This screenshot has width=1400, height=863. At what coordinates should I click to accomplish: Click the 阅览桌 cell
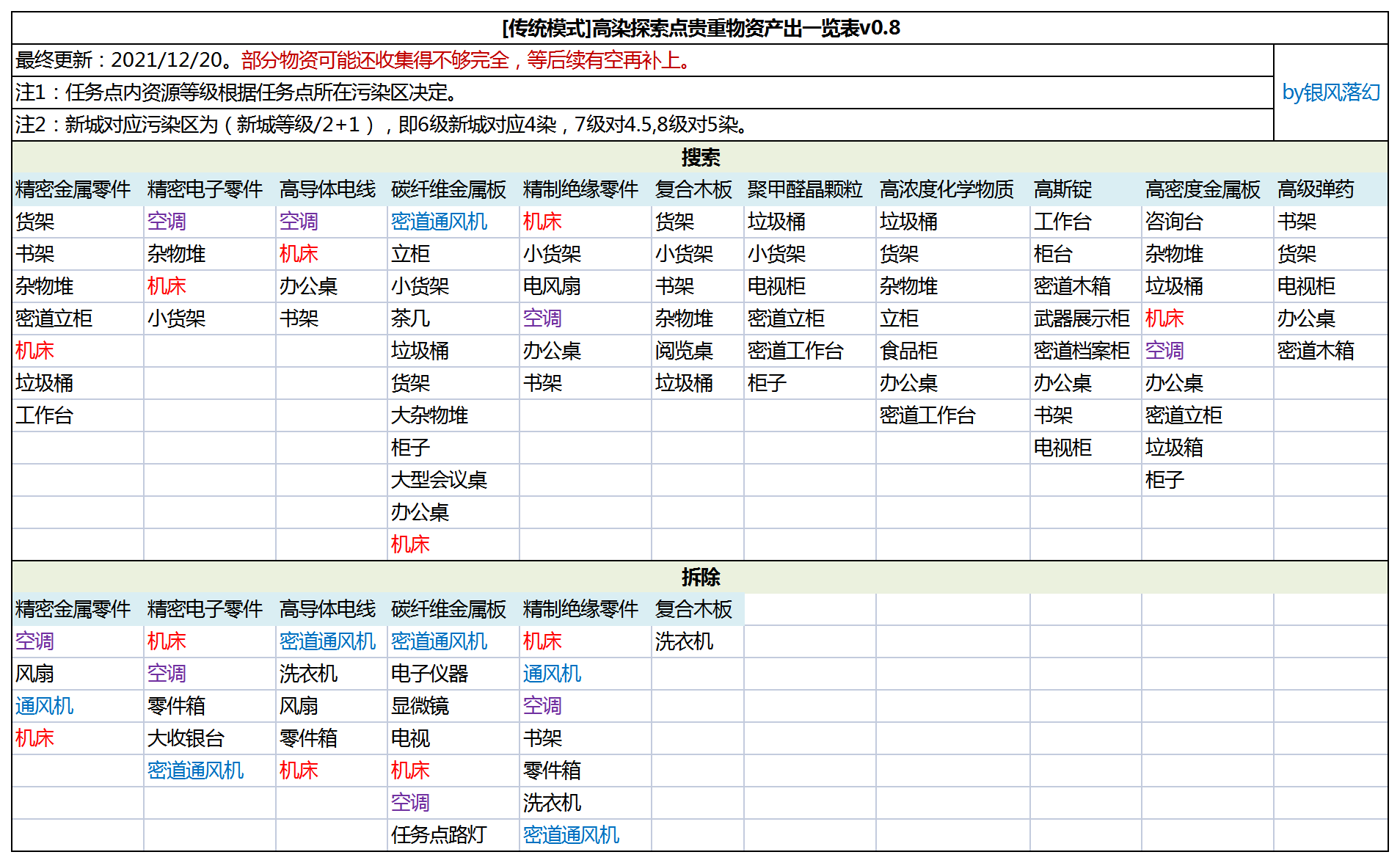tap(697, 351)
